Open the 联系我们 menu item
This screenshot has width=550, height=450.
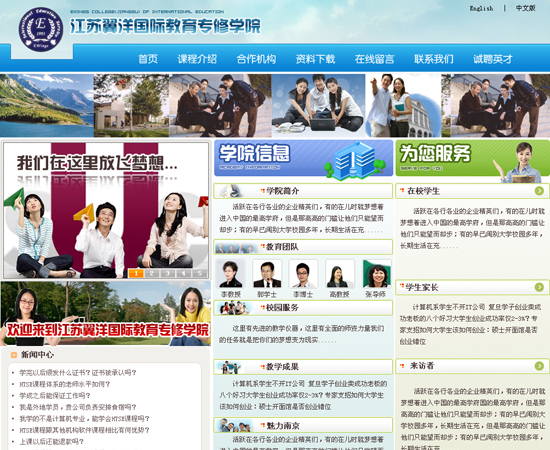click(434, 59)
